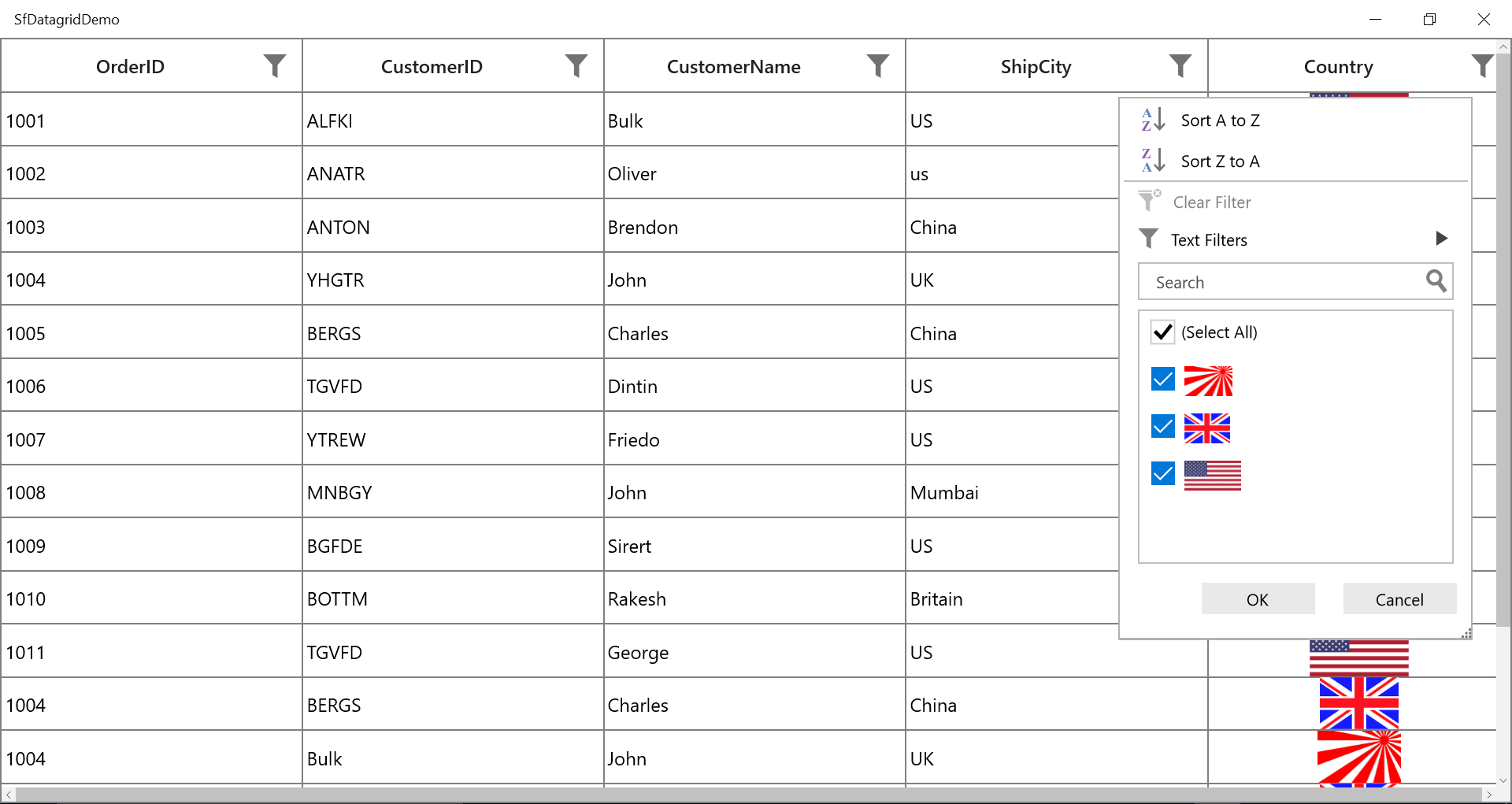
Task: Click the Japan rising sun flag in filter list
Action: point(1208,381)
